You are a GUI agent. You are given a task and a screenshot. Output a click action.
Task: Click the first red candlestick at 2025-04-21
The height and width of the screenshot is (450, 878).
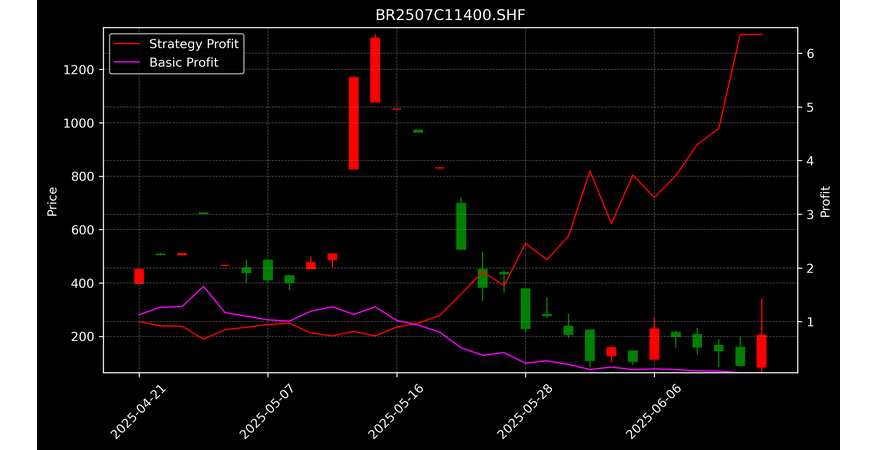[x=139, y=276]
